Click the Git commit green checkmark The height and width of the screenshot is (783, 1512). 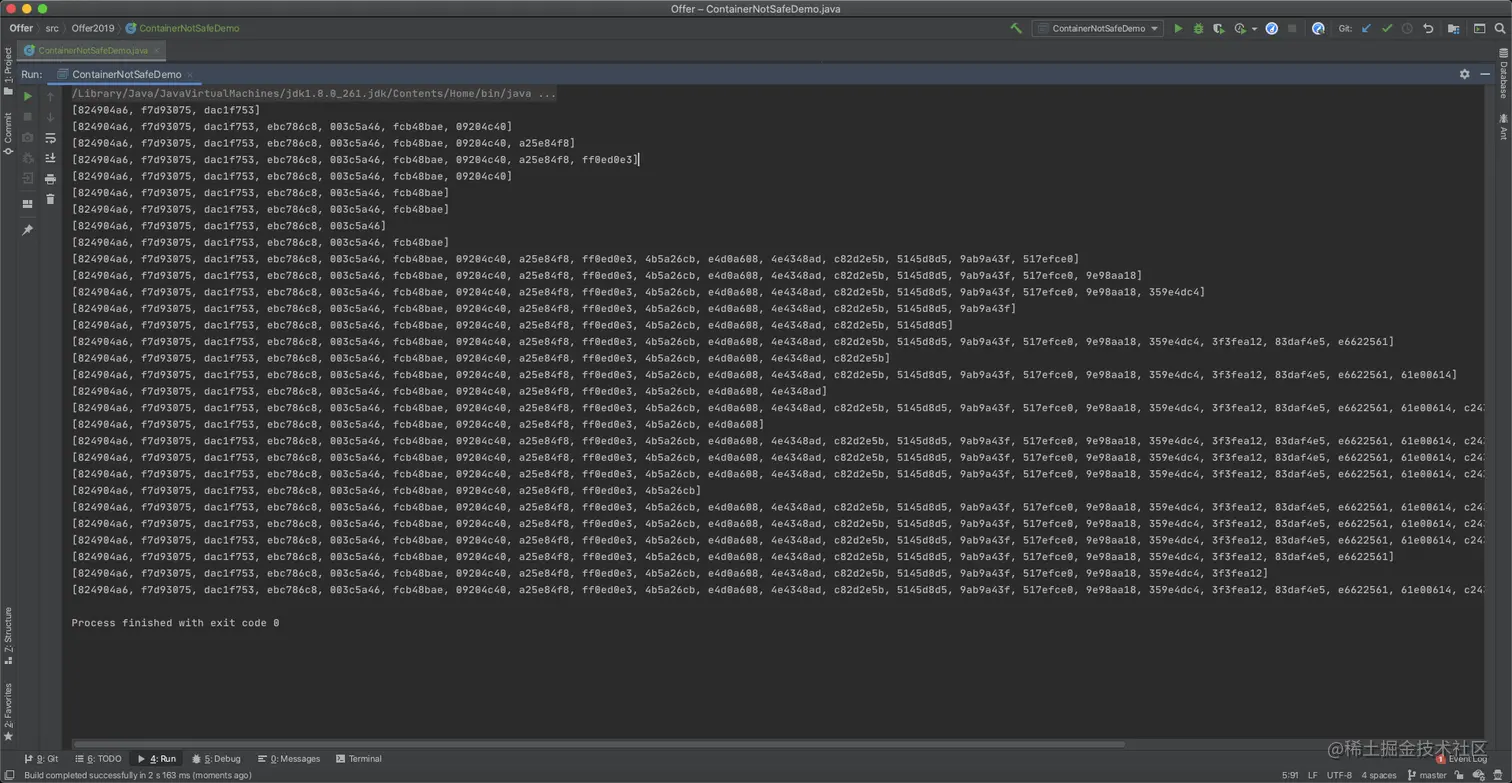1387,28
